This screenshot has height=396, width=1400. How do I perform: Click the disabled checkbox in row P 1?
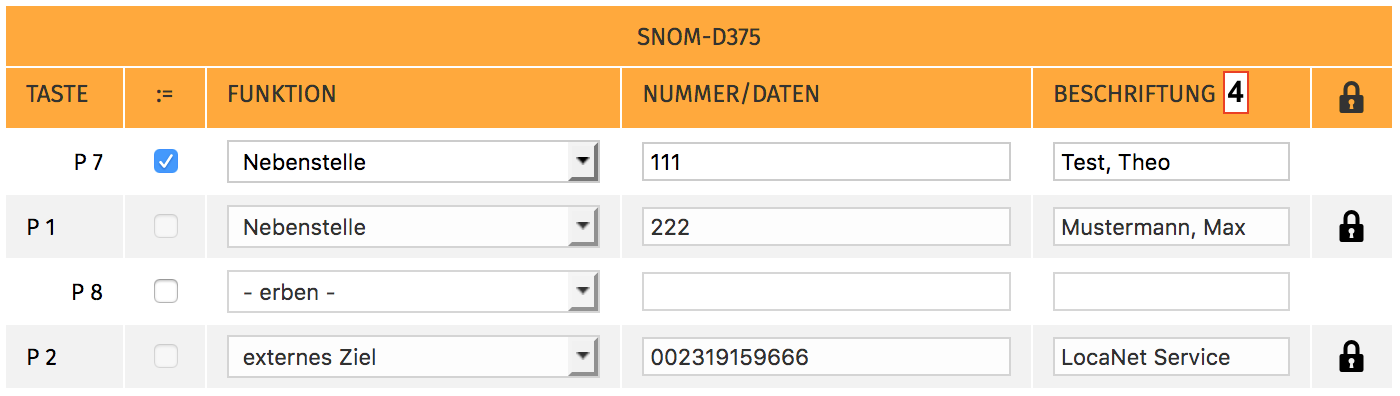166,226
